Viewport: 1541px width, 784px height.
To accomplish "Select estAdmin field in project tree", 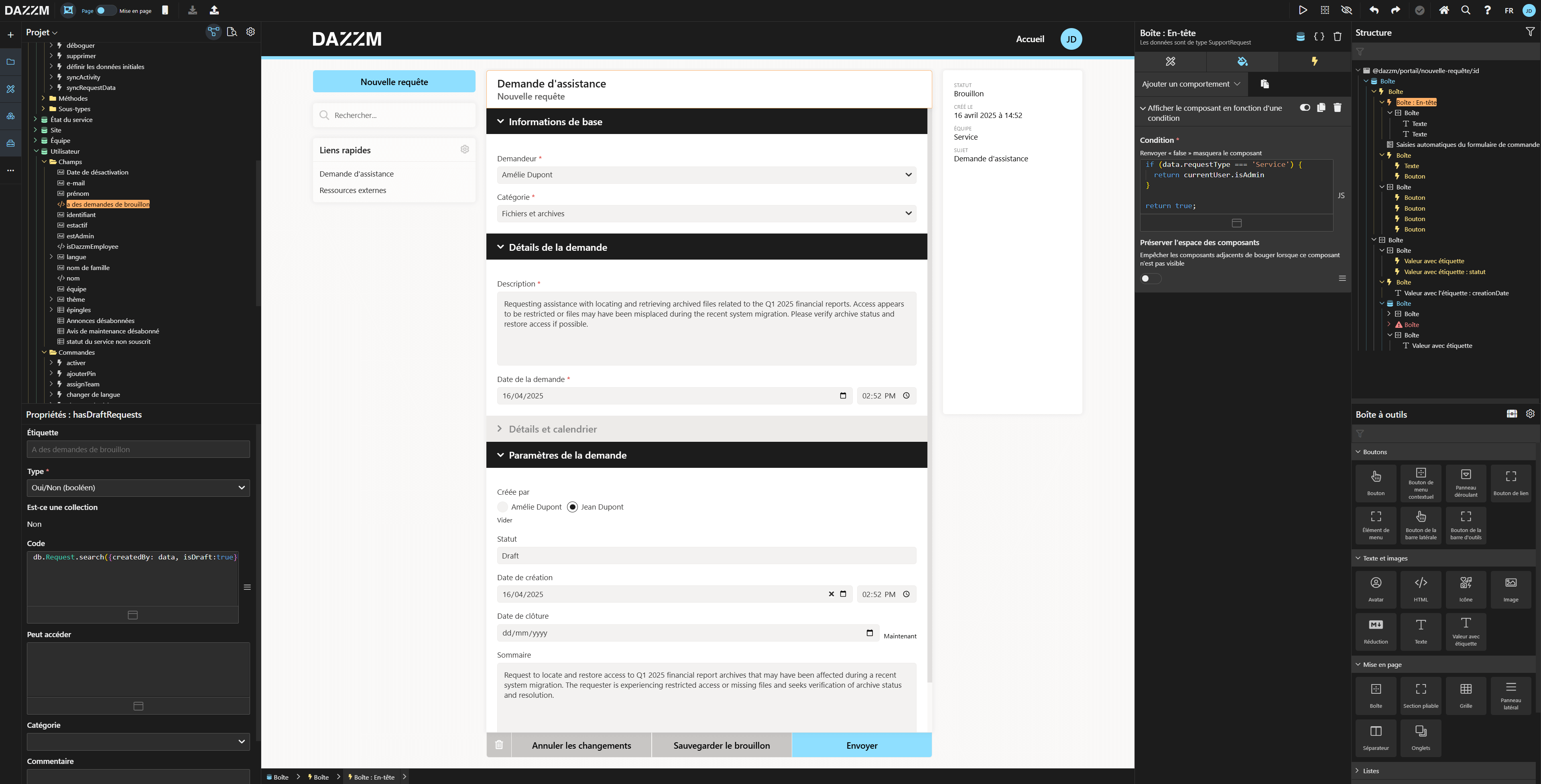I will tap(80, 236).
